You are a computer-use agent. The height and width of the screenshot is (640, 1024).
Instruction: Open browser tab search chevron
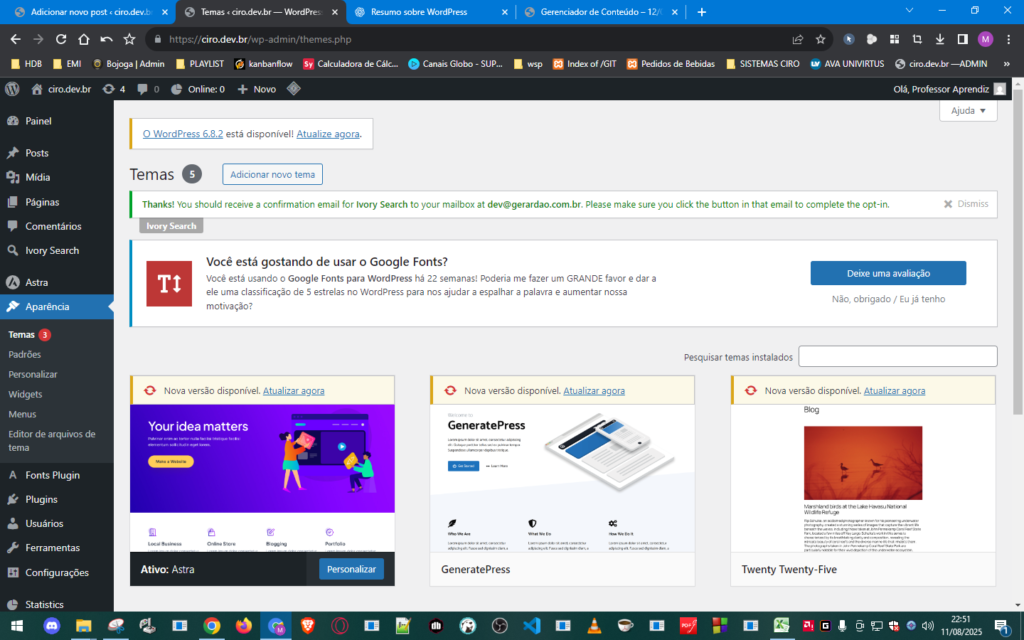(x=909, y=11)
